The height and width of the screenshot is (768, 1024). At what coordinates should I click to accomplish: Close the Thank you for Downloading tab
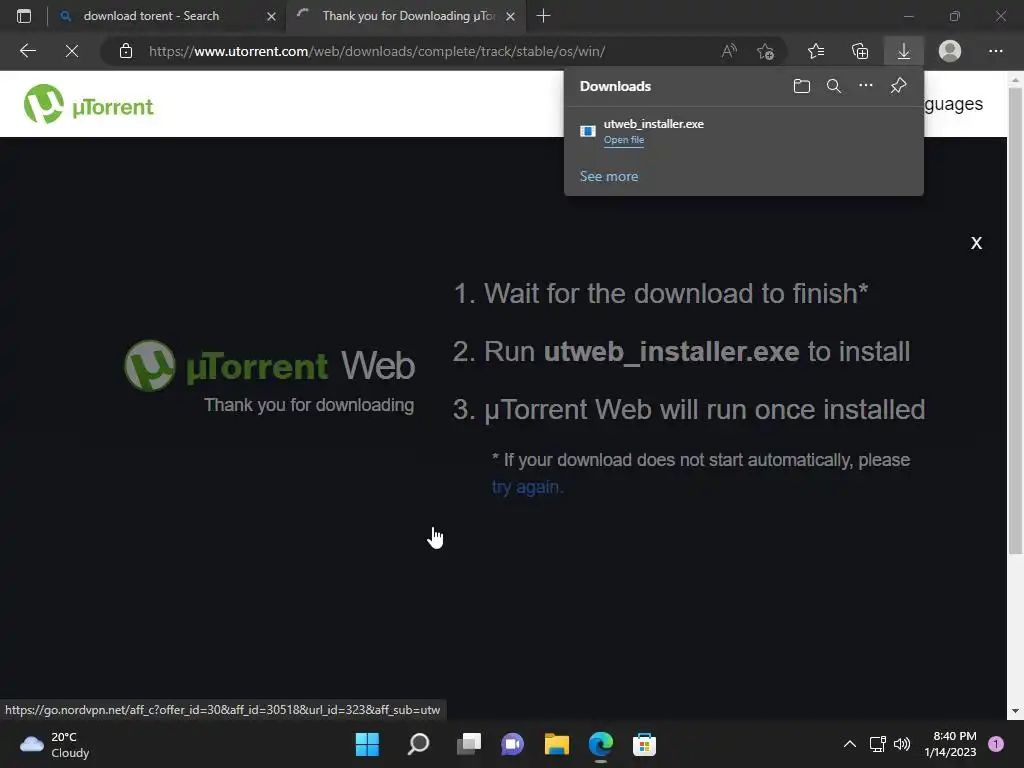pos(511,16)
